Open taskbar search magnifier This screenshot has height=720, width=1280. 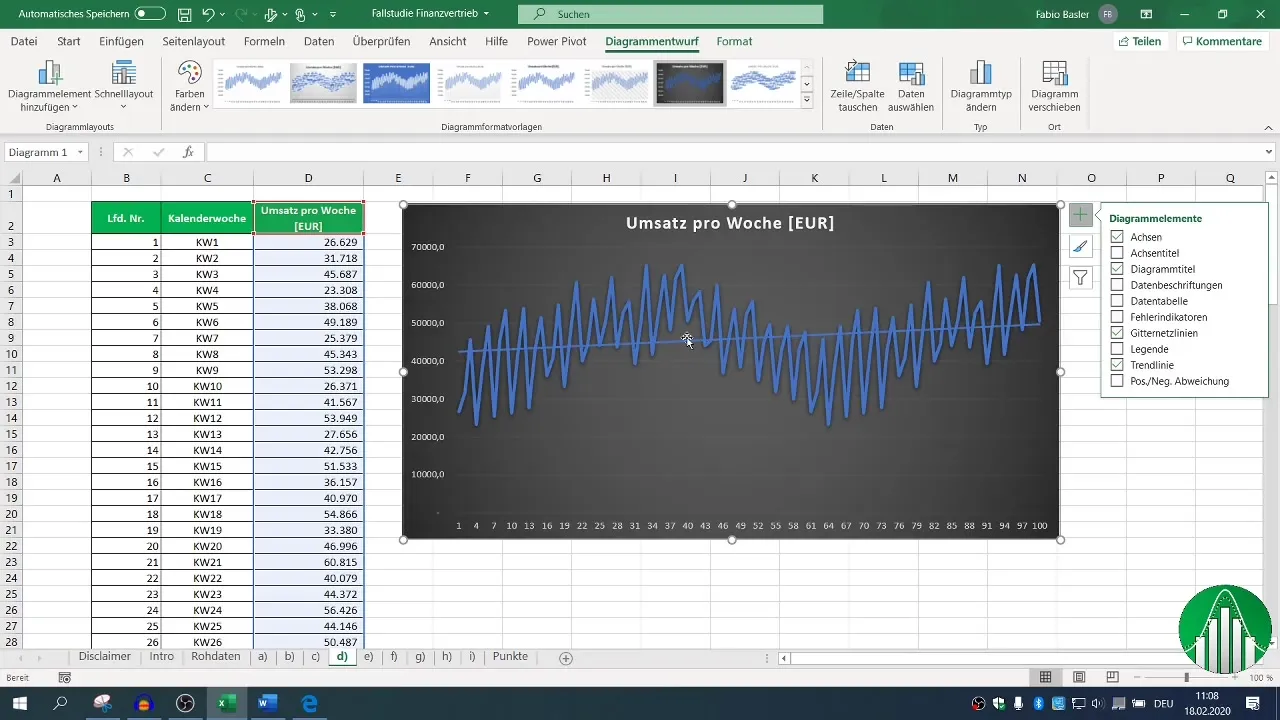pyautogui.click(x=60, y=703)
